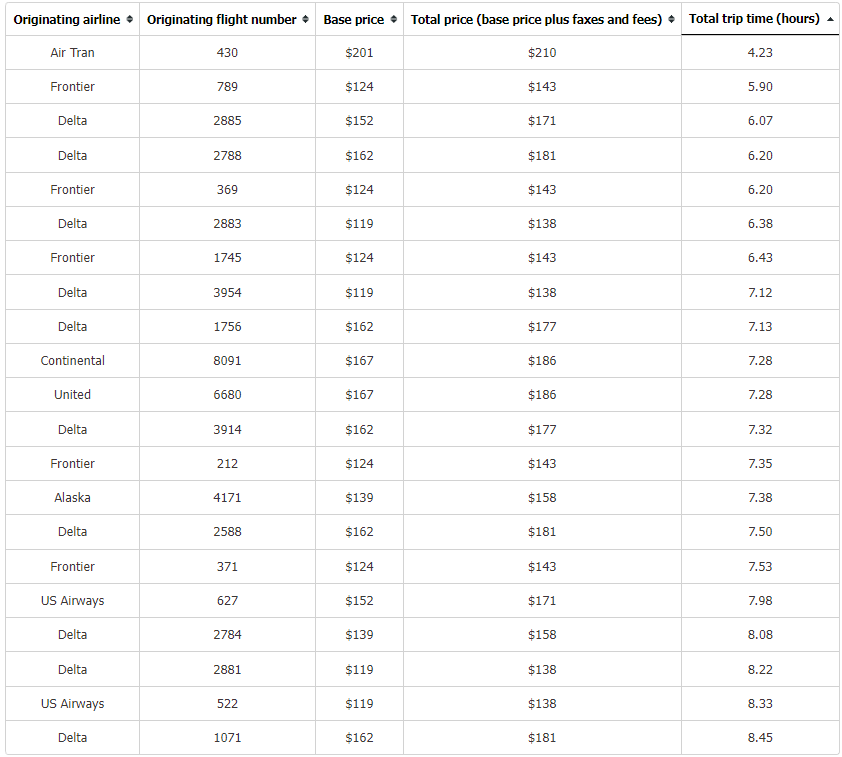The height and width of the screenshot is (757, 842).
Task: Select the 8.45 trip time cell
Action: pyautogui.click(x=760, y=738)
